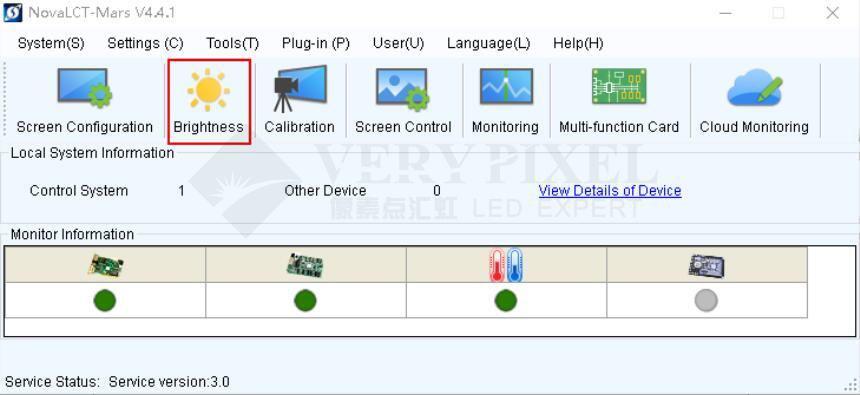Click the Monitor Information heading
This screenshot has height=395, width=860.
[72, 234]
